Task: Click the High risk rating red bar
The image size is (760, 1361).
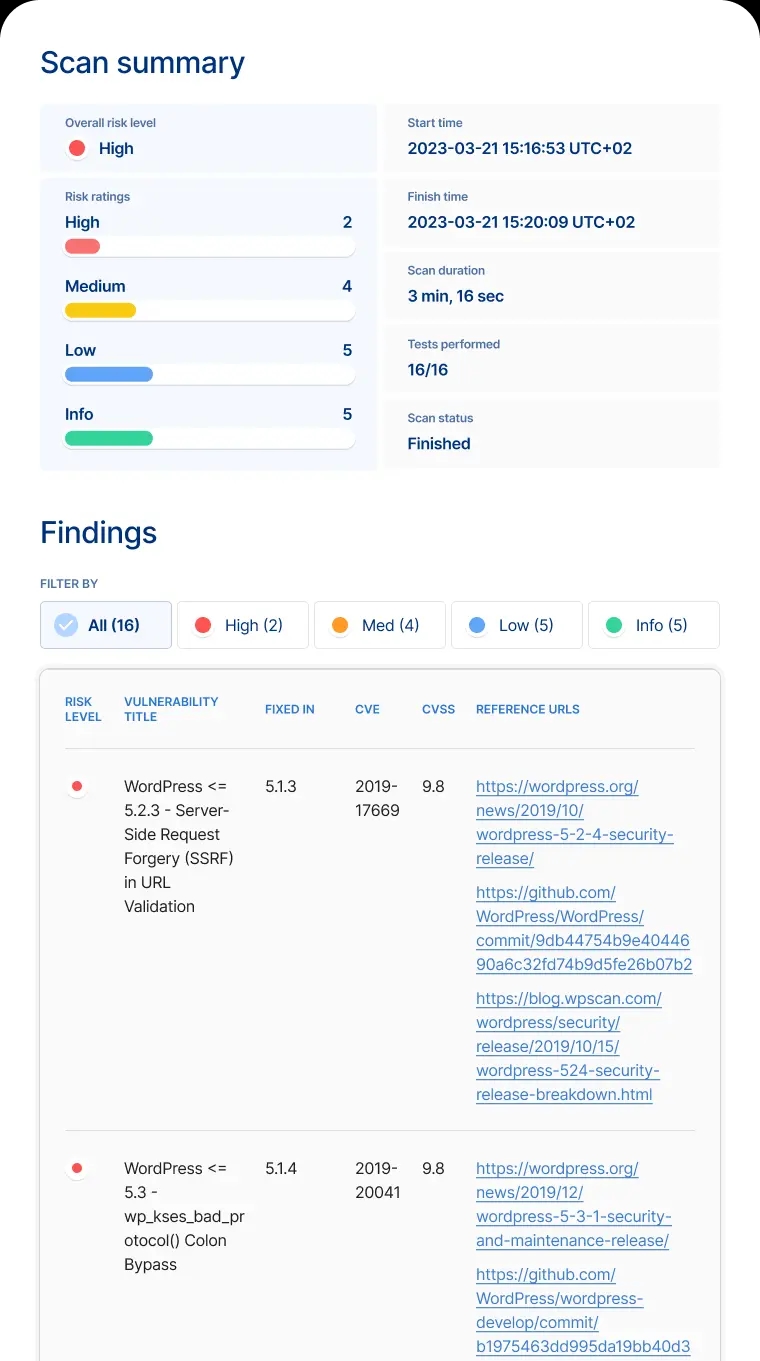Action: [82, 247]
